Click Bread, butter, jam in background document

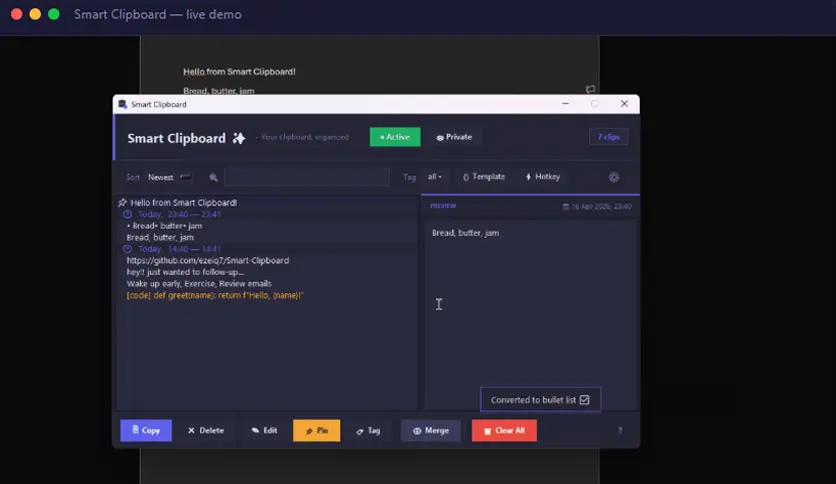(219, 91)
